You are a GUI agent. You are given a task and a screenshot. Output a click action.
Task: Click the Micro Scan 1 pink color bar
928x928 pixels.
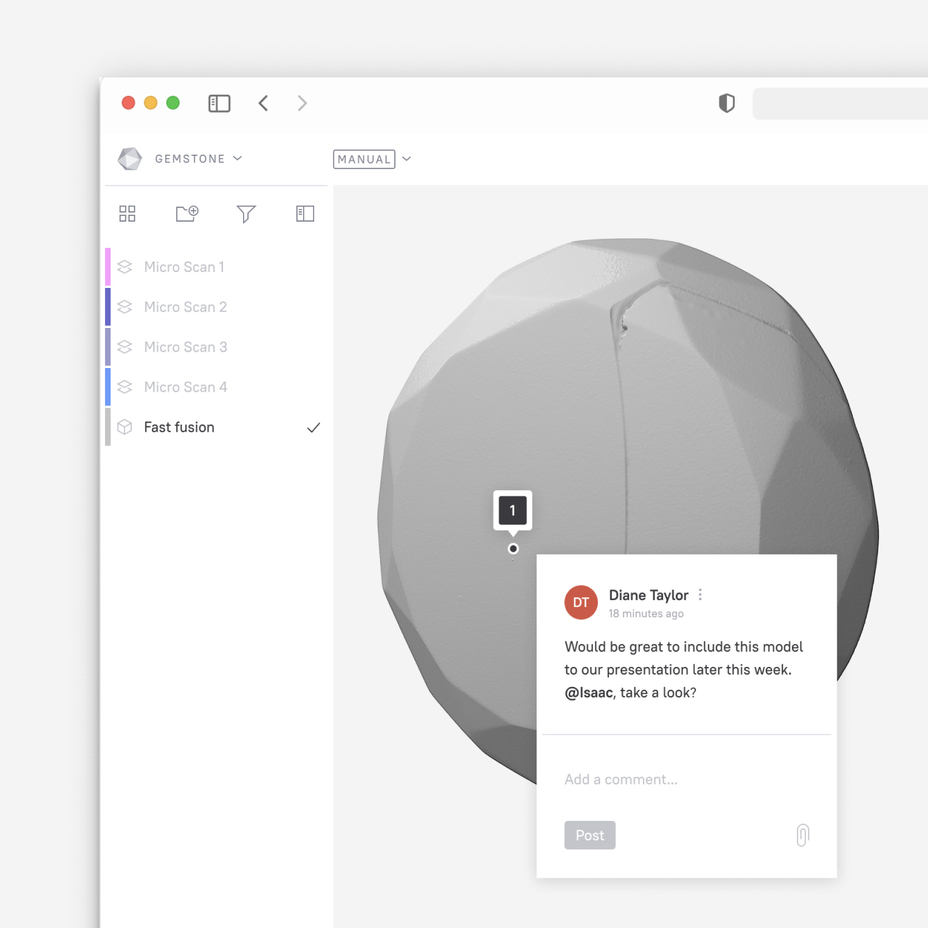coord(108,267)
